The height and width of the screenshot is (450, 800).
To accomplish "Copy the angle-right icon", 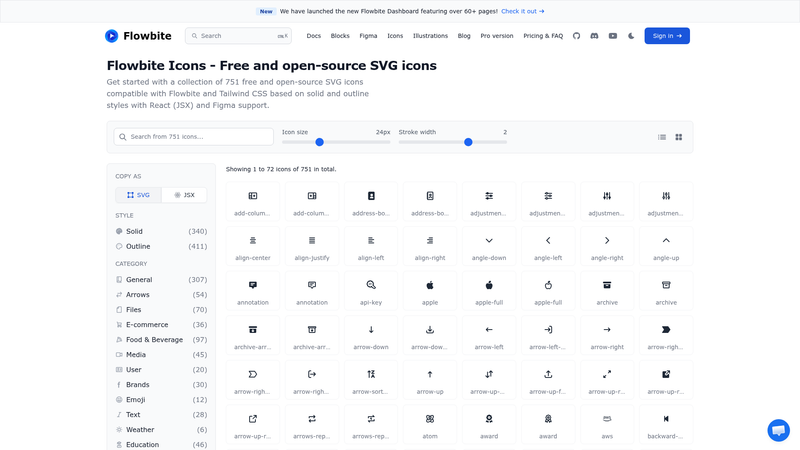I will coord(607,246).
